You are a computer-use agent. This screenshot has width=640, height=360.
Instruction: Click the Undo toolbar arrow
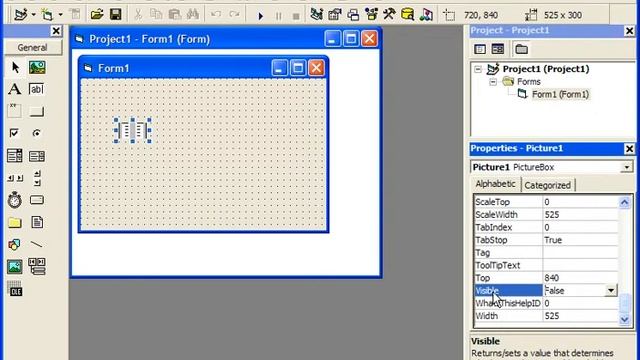(x=216, y=15)
